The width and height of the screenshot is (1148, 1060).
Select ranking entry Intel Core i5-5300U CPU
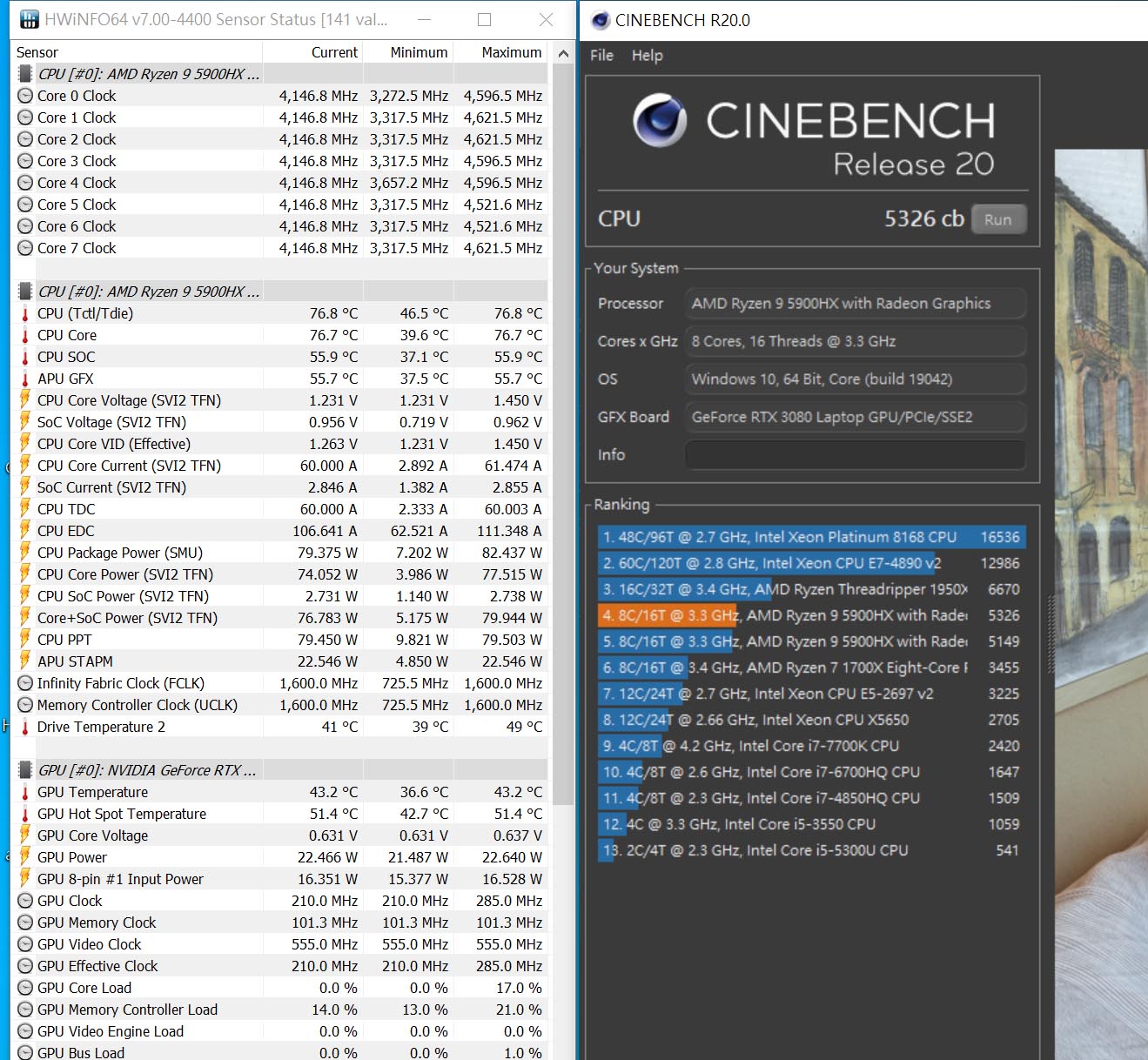click(x=811, y=850)
